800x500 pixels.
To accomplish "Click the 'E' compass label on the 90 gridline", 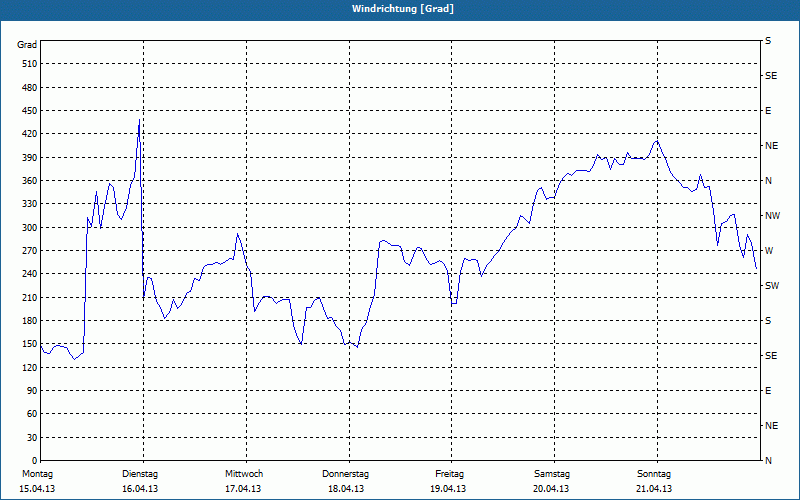I will coord(768,391).
